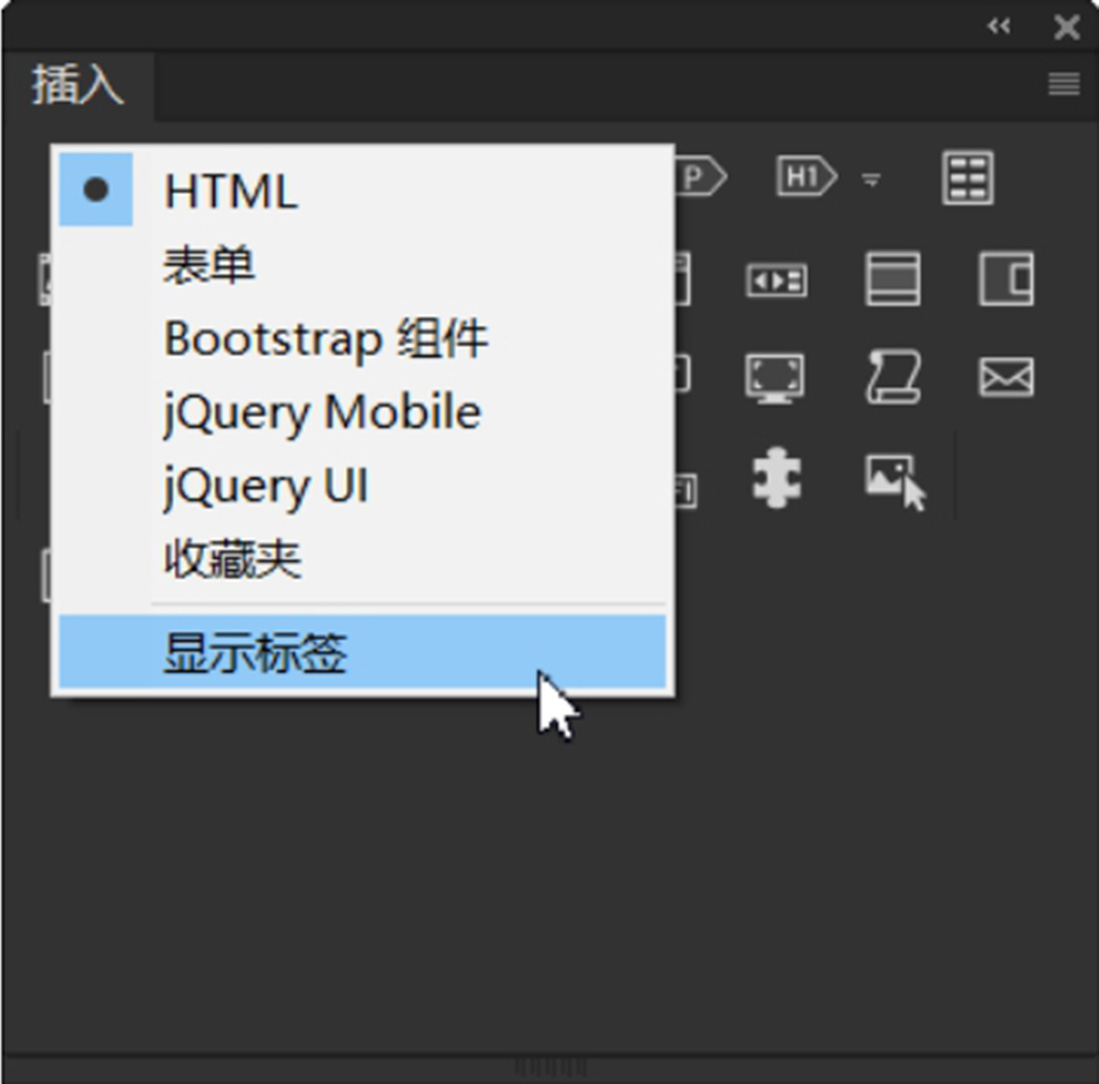Click the monitor screen icon with corner marks
Screen dimensions: 1099x1084
pyautogui.click(x=774, y=378)
